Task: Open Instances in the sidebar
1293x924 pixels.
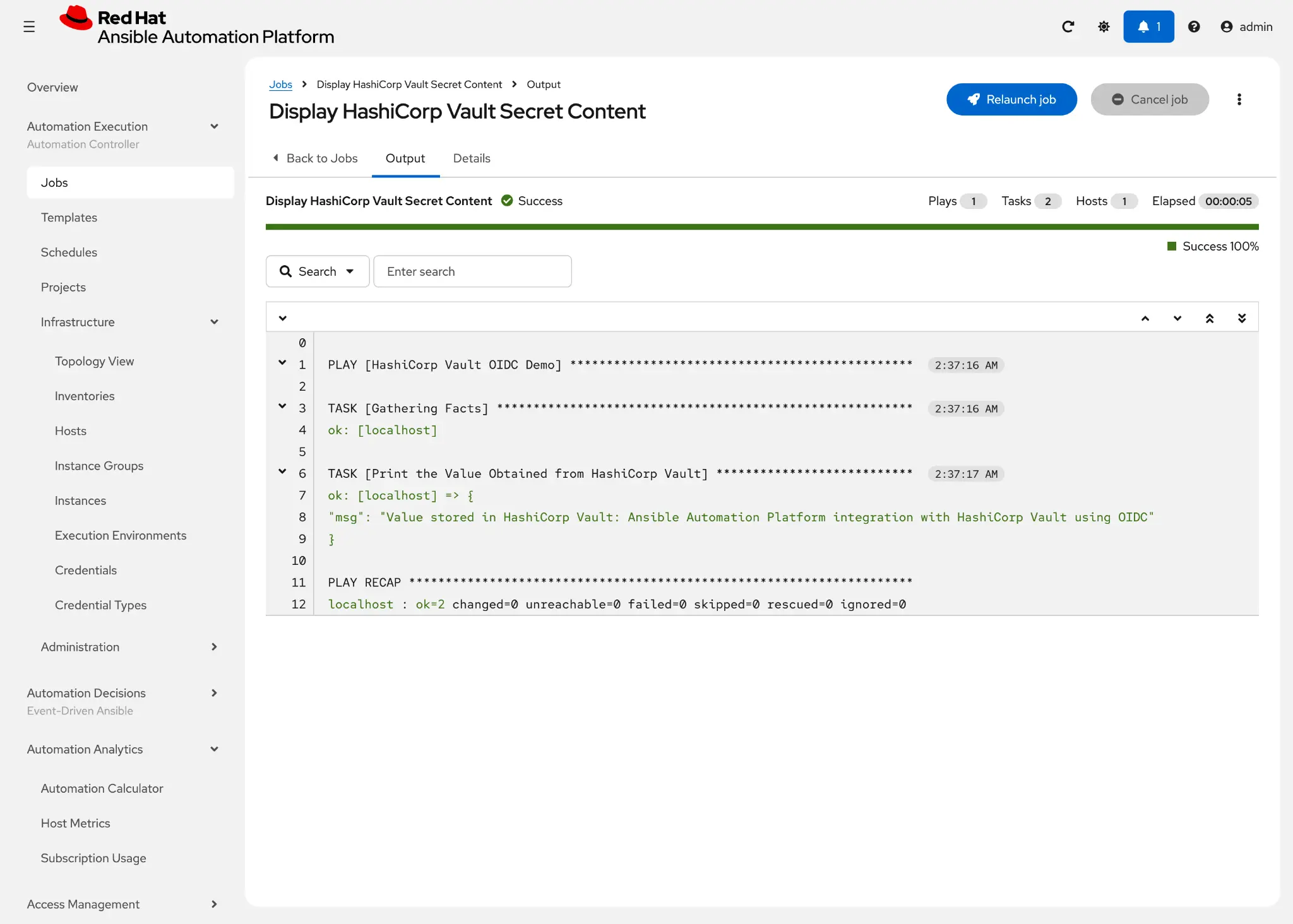Action: [x=80, y=500]
